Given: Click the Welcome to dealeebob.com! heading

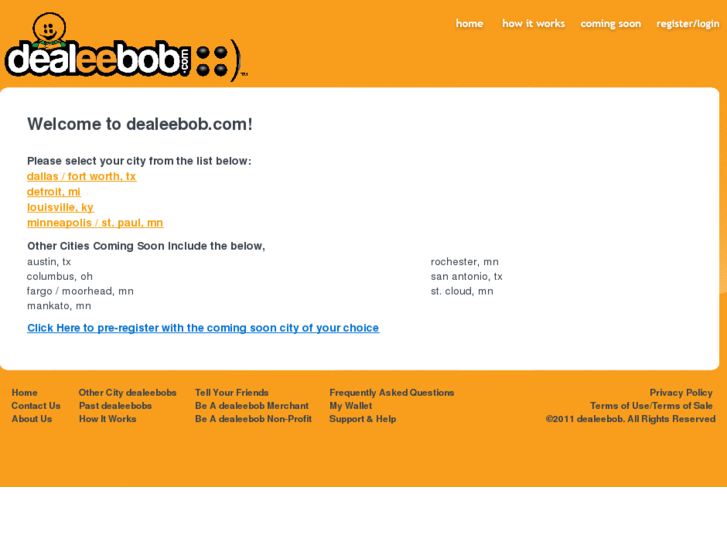Looking at the screenshot, I should pos(140,124).
